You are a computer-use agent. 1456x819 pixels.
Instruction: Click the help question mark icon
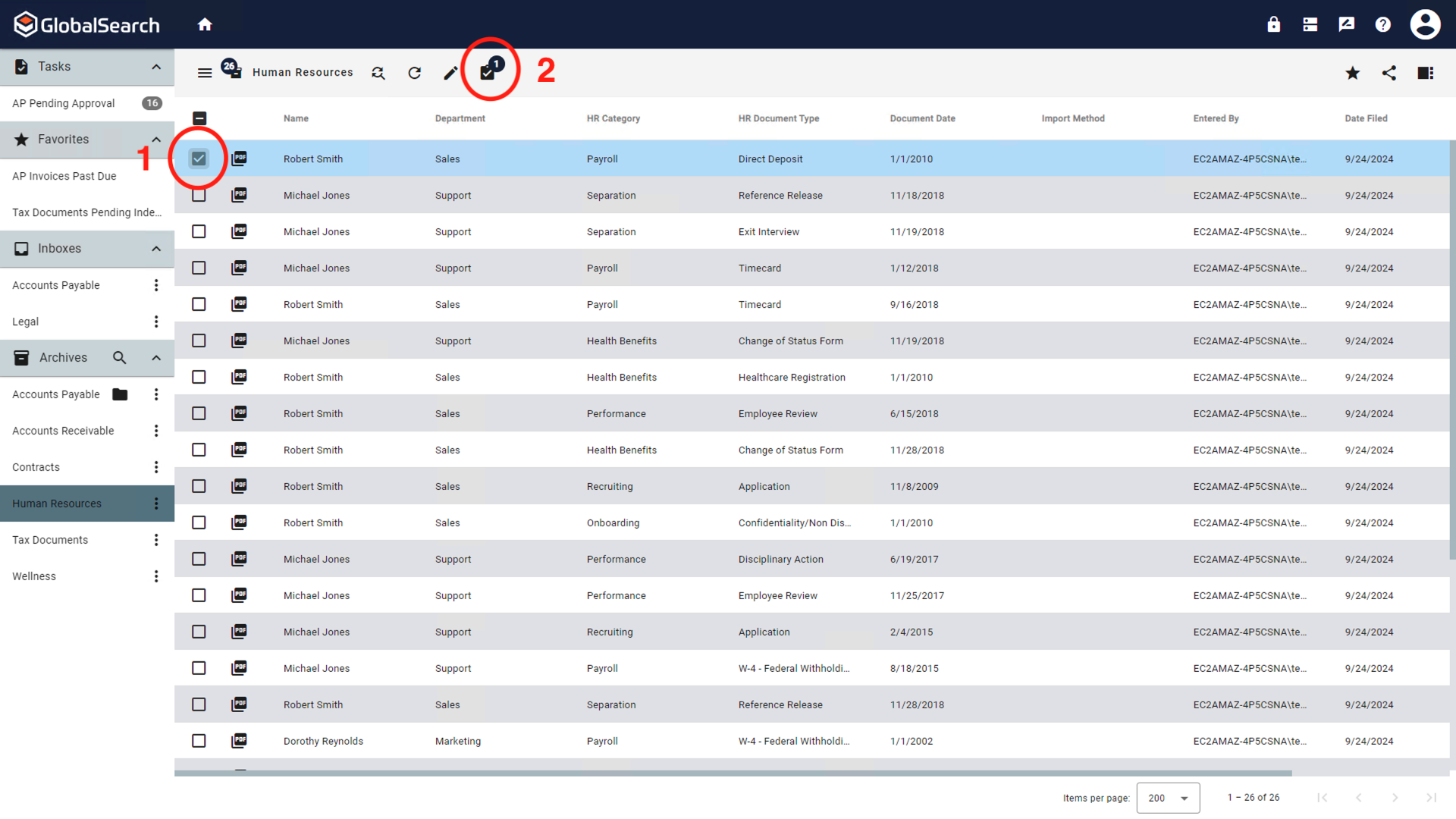coord(1382,24)
